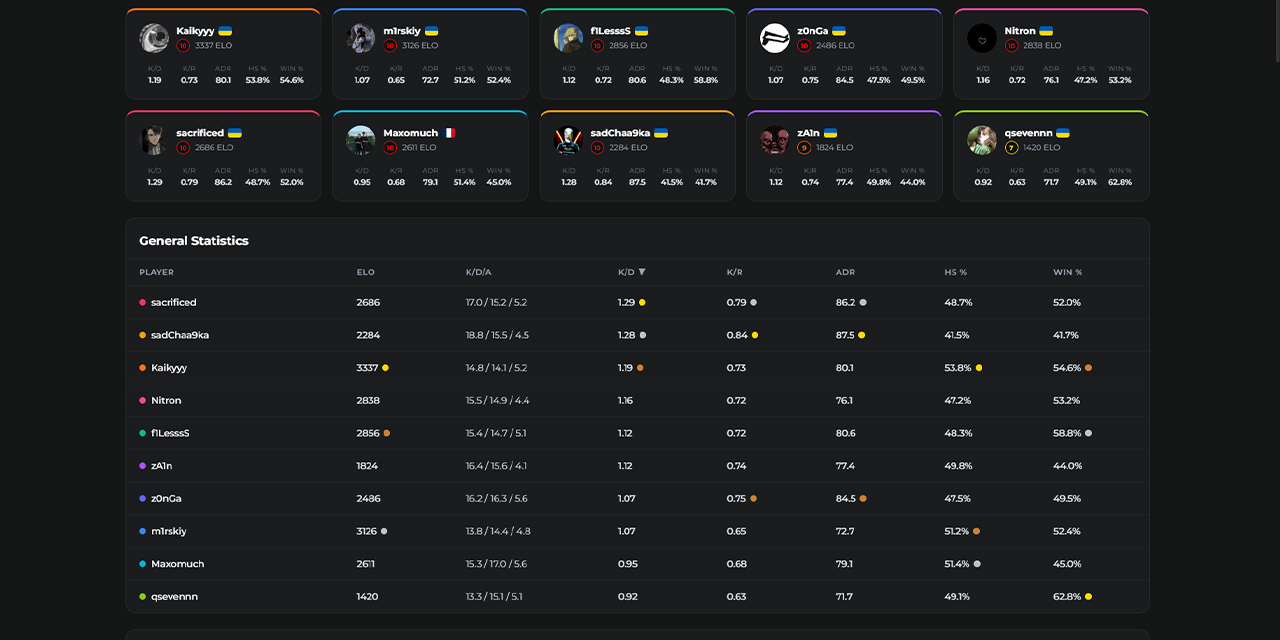Click Nitron's heart avatar icon
Viewport: 1280px width, 640px height.
pyautogui.click(x=981, y=39)
